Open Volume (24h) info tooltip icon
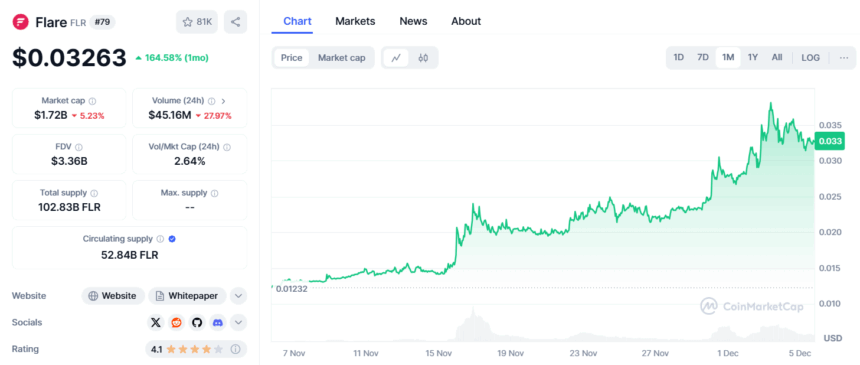Image resolution: width=860 pixels, height=365 pixels. tap(211, 101)
